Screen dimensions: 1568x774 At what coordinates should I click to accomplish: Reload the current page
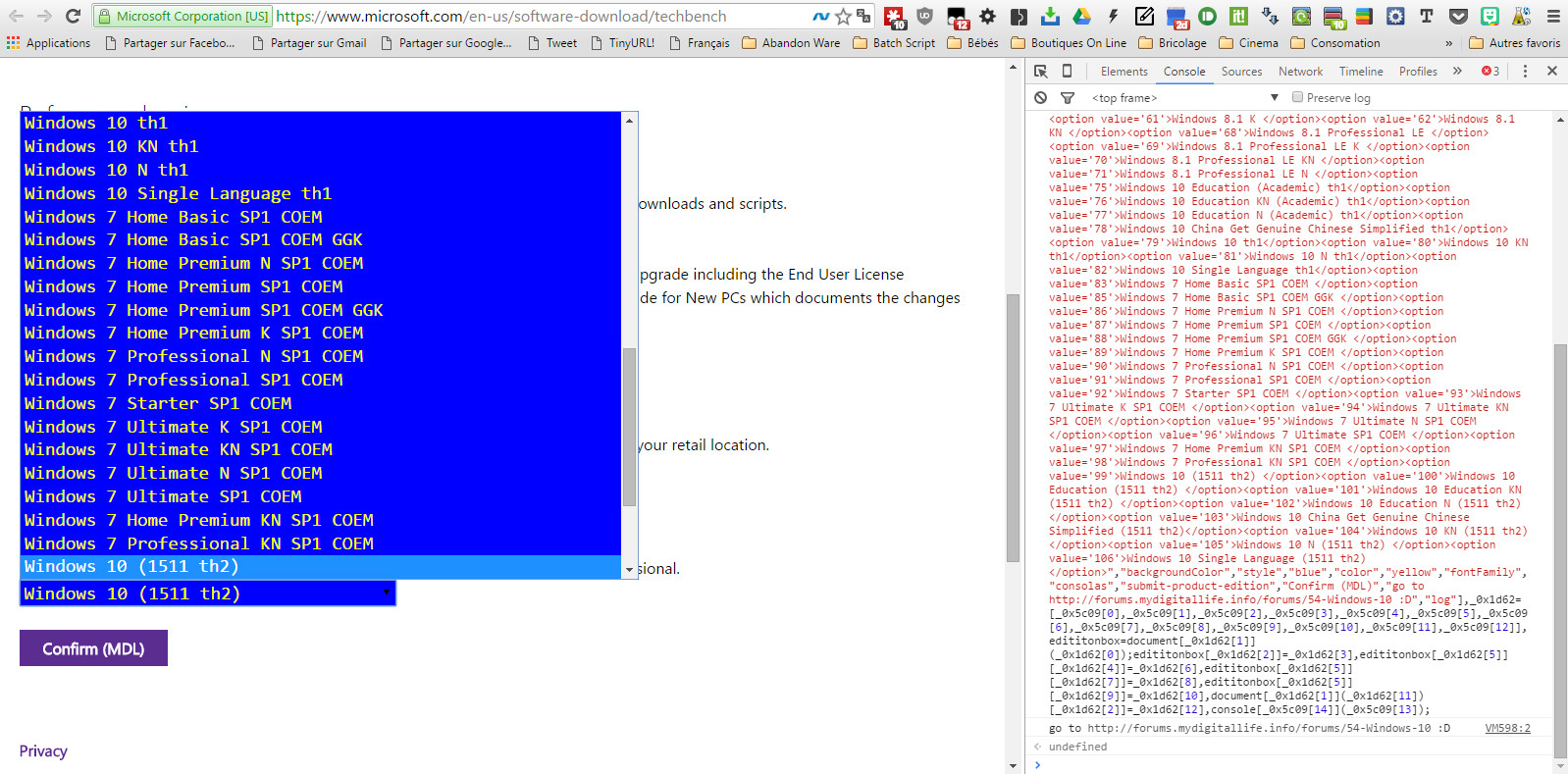click(x=73, y=16)
